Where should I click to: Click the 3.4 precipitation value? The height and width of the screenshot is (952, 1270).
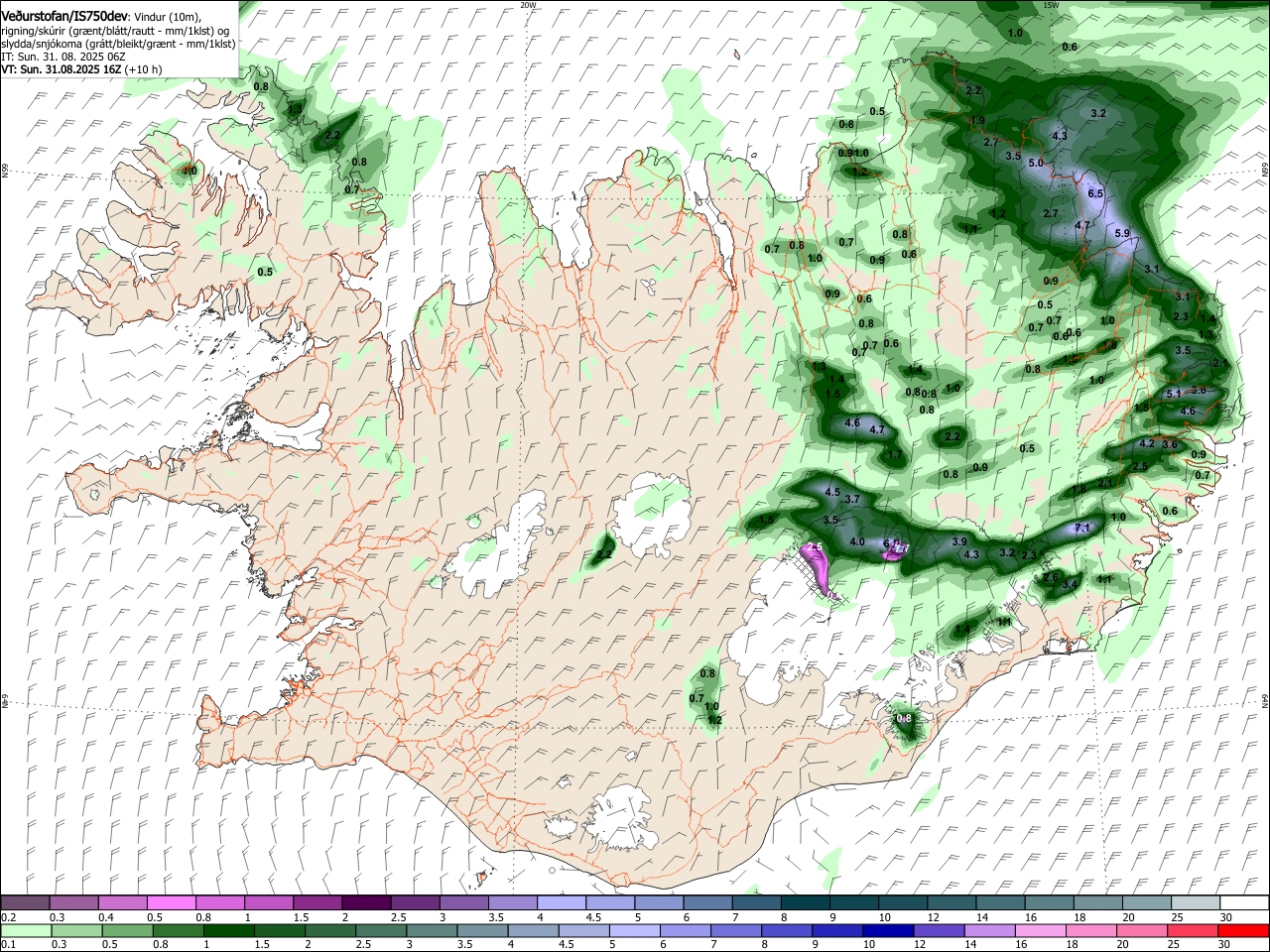click(x=1070, y=584)
